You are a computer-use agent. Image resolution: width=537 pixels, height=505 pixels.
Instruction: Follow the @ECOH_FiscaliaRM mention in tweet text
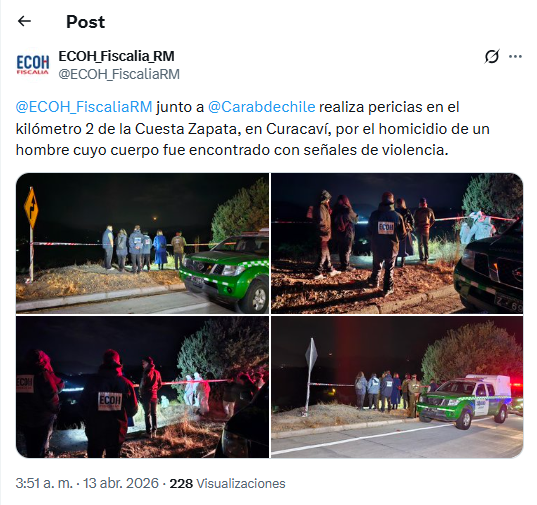coord(84,107)
